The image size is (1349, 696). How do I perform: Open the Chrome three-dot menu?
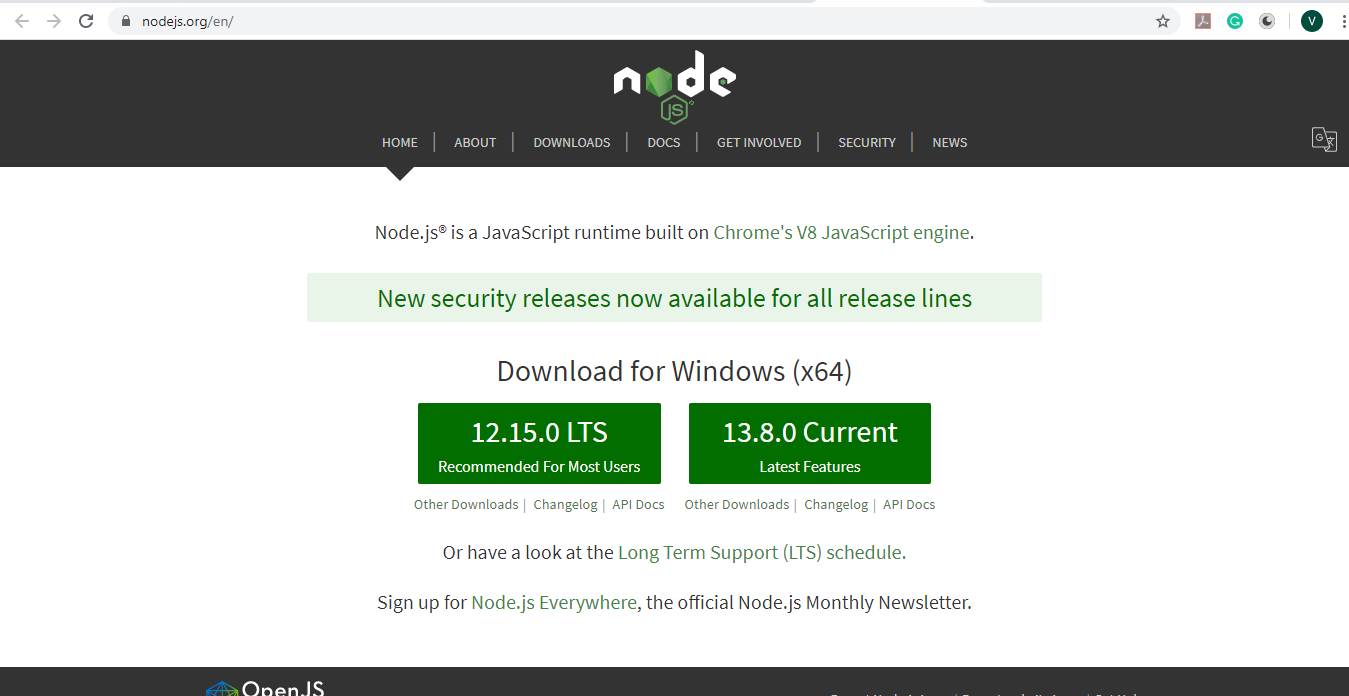coord(1343,21)
